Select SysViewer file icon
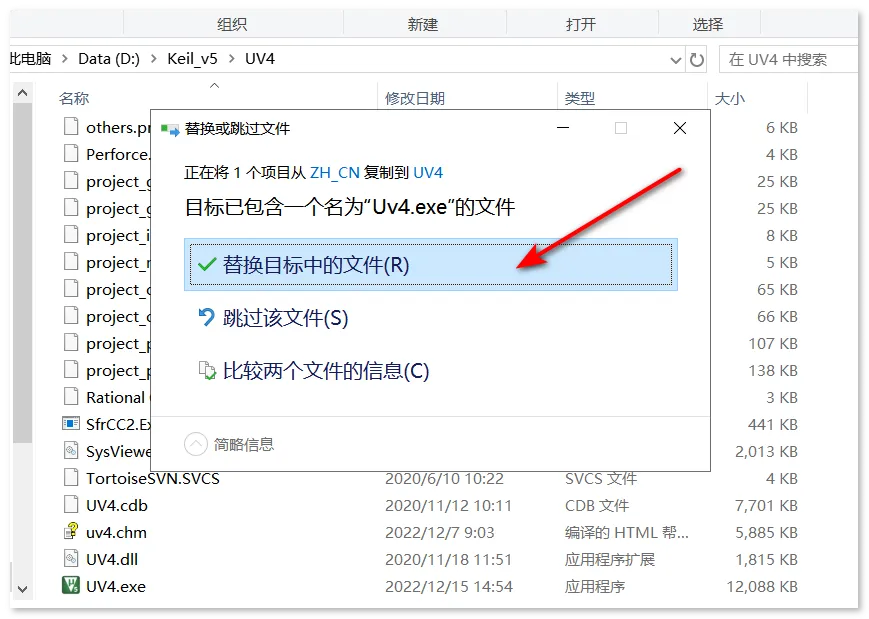The width and height of the screenshot is (869, 619). tap(71, 451)
